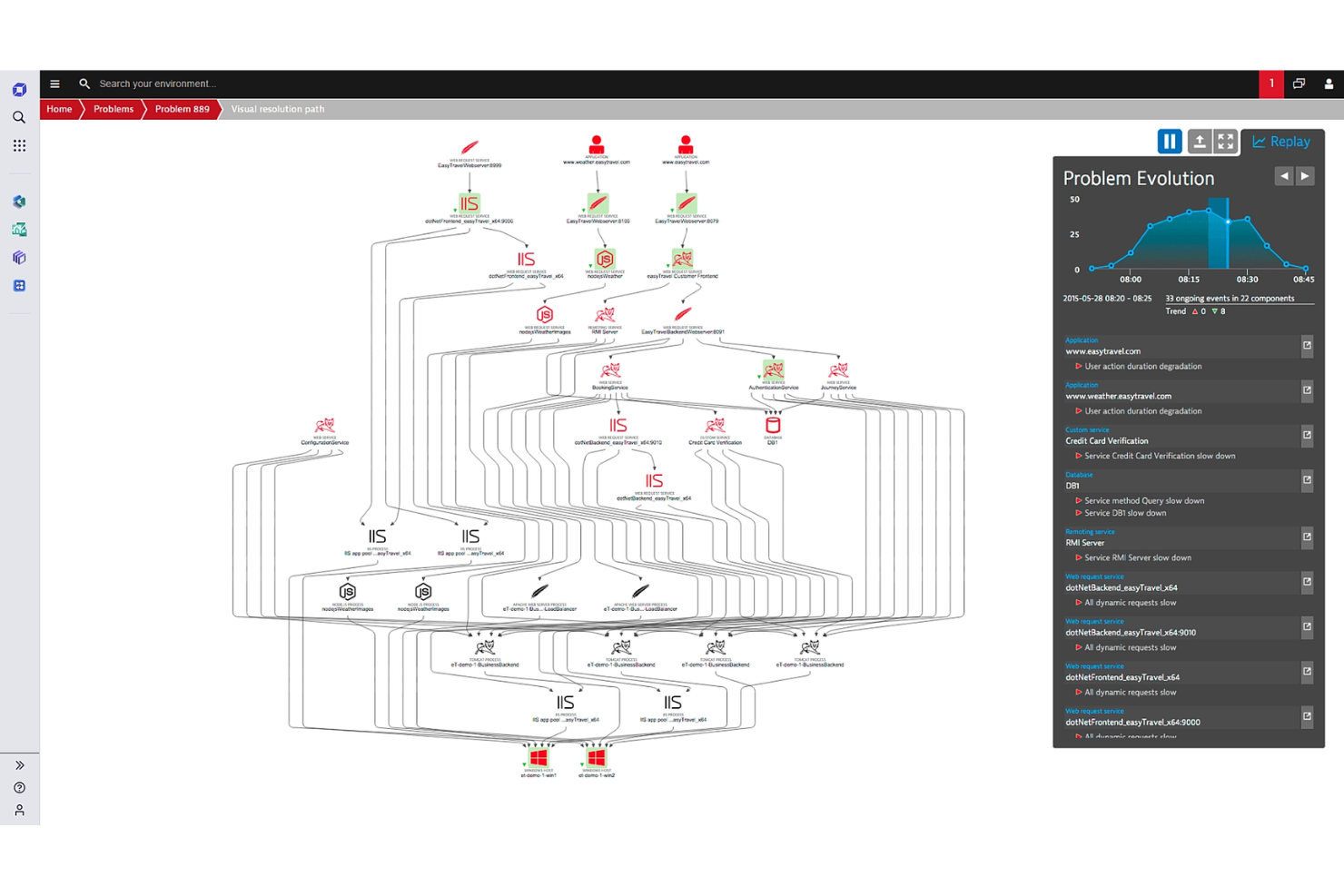Viewport: 1344px width, 896px height.
Task: Select the Windows host et-demo-1-win1 icon
Action: pyautogui.click(x=538, y=755)
